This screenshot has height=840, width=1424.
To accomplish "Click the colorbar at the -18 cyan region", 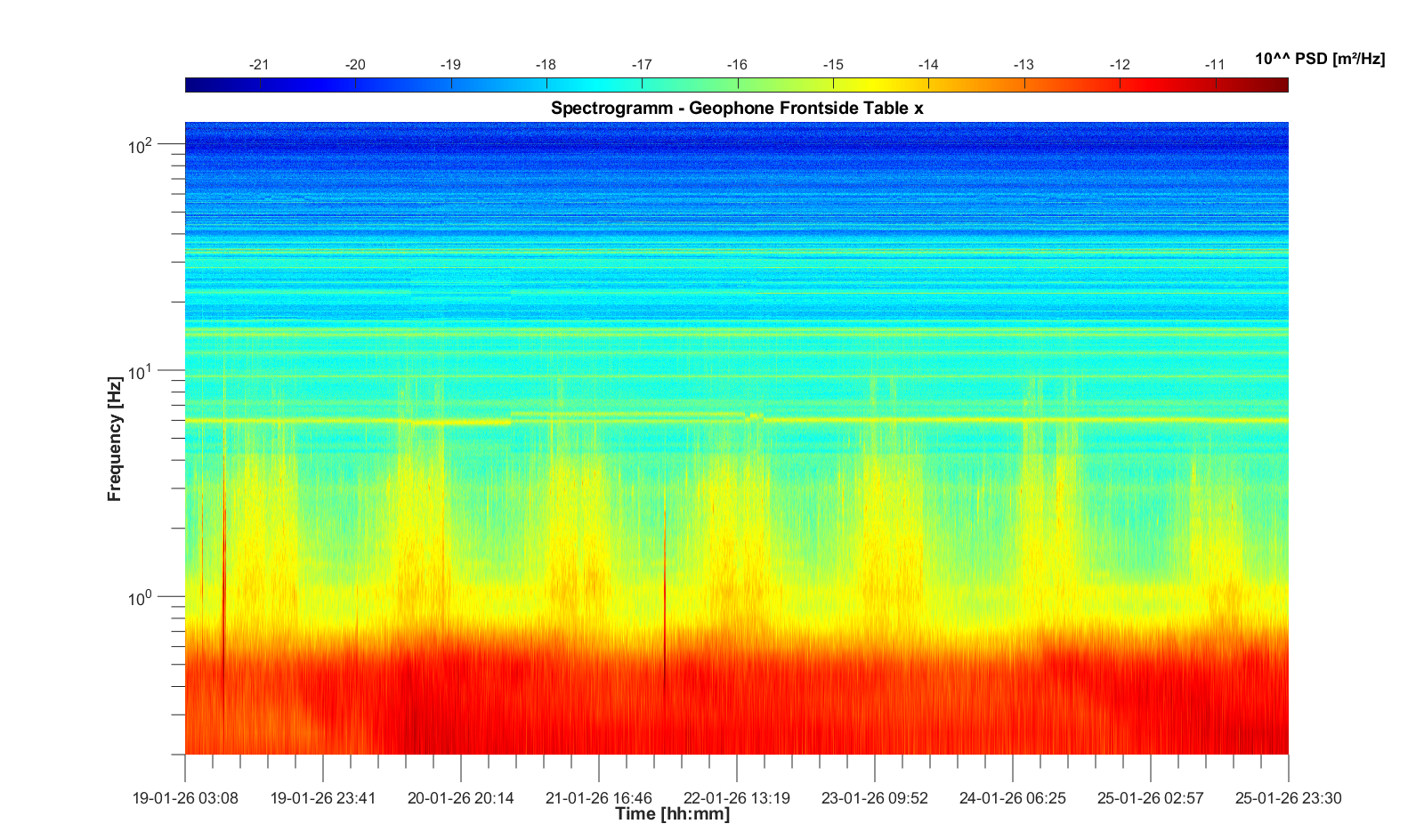I will [546, 85].
